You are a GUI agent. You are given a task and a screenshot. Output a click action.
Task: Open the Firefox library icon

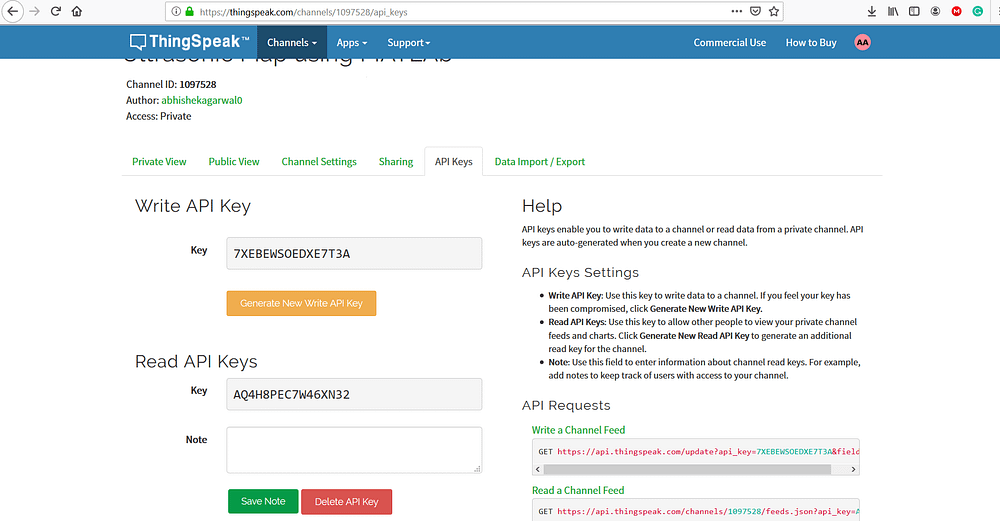(893, 11)
